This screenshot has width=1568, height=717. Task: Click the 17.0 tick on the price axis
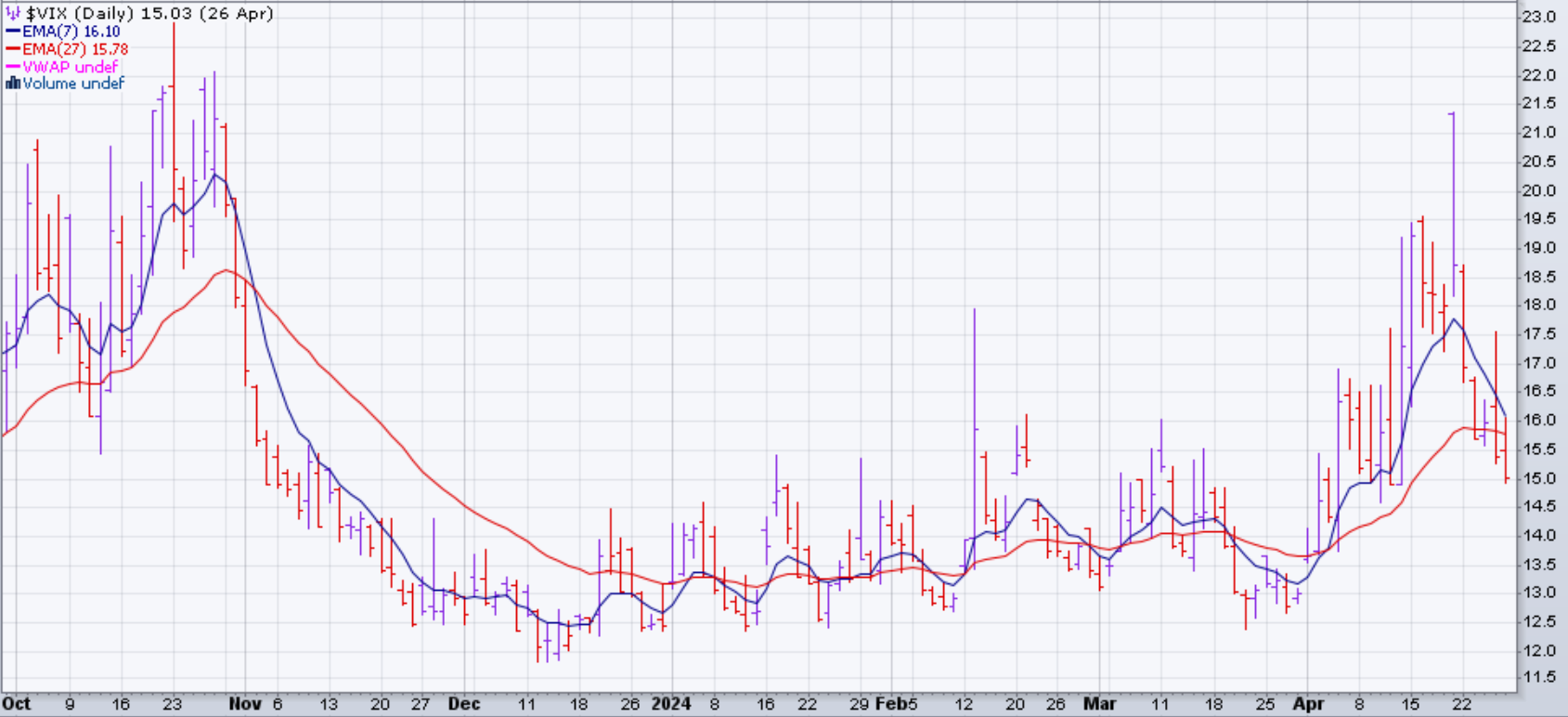[1538, 363]
